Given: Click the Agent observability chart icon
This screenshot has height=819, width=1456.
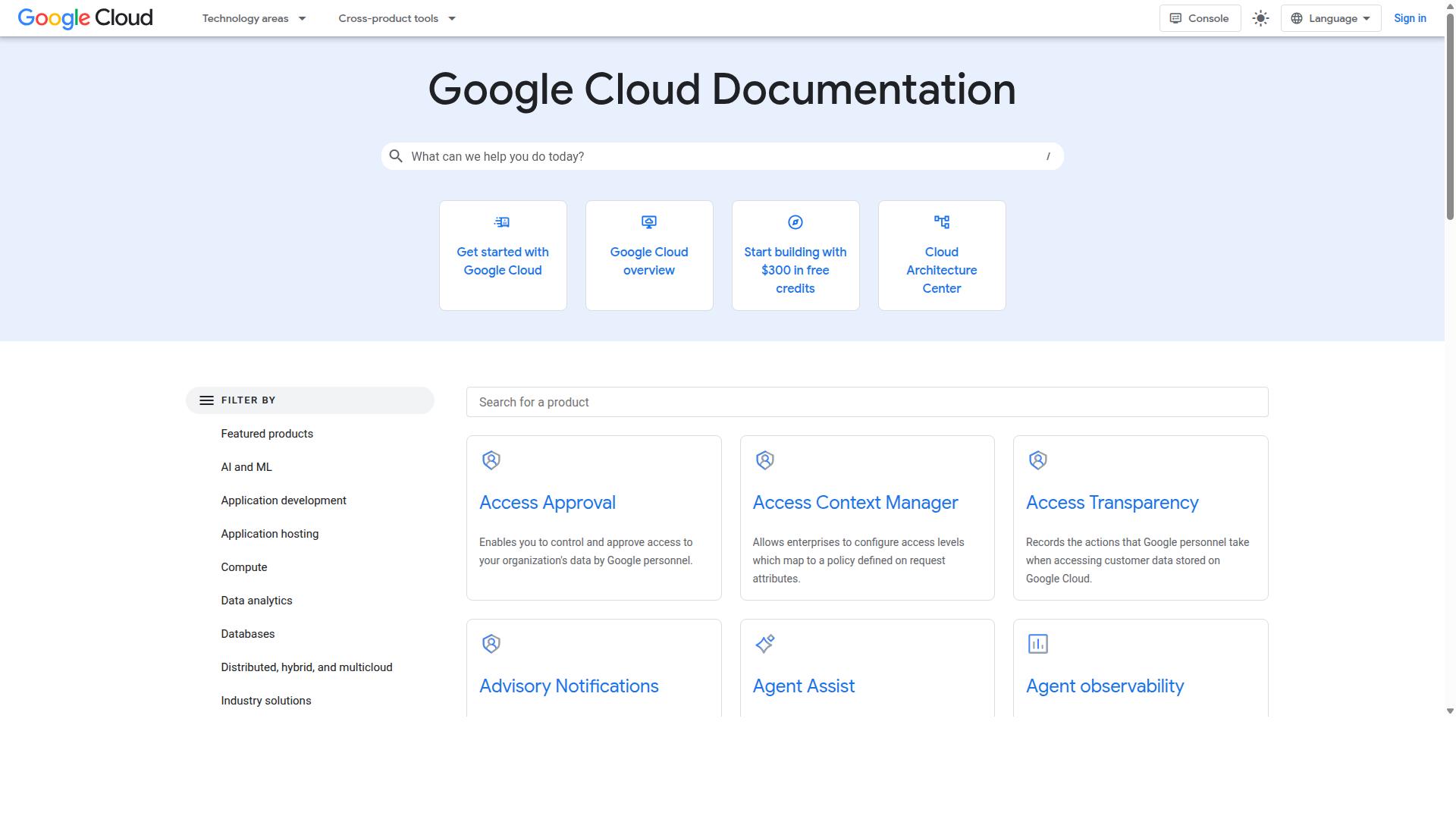Looking at the screenshot, I should [x=1038, y=644].
